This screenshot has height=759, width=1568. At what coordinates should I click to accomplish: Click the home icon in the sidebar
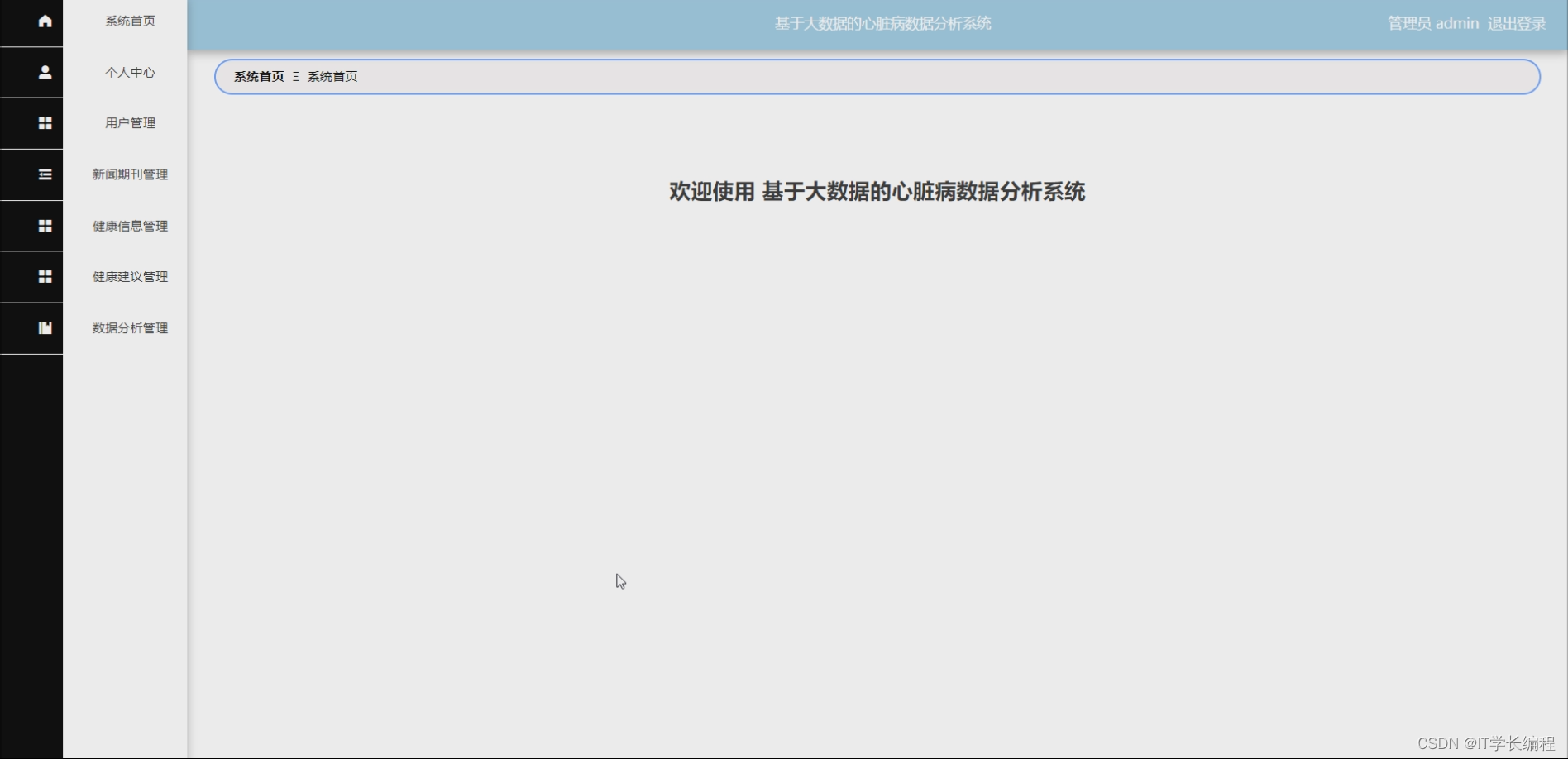[45, 21]
